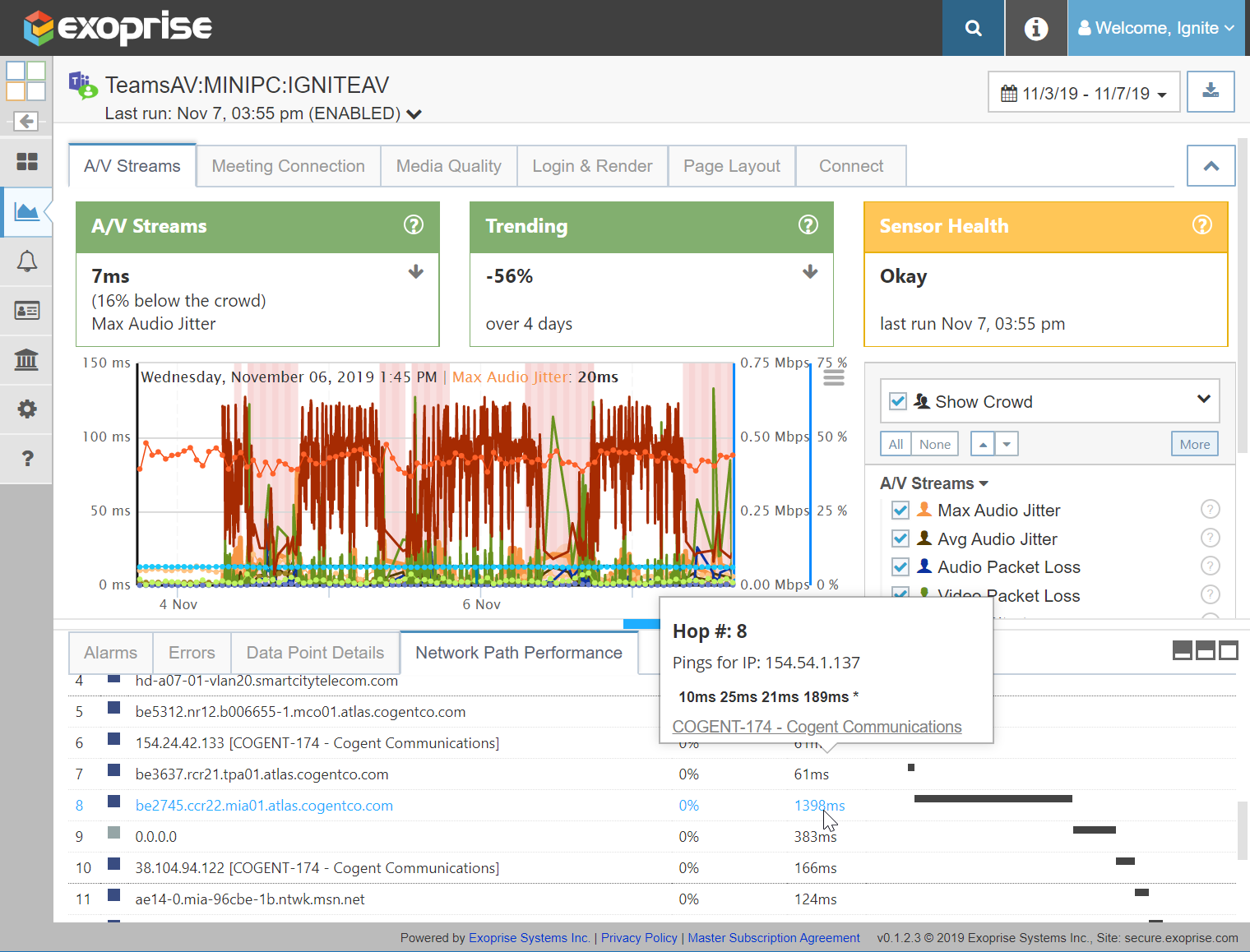Expand the Show Crowd dropdown arrow

pos(1203,399)
